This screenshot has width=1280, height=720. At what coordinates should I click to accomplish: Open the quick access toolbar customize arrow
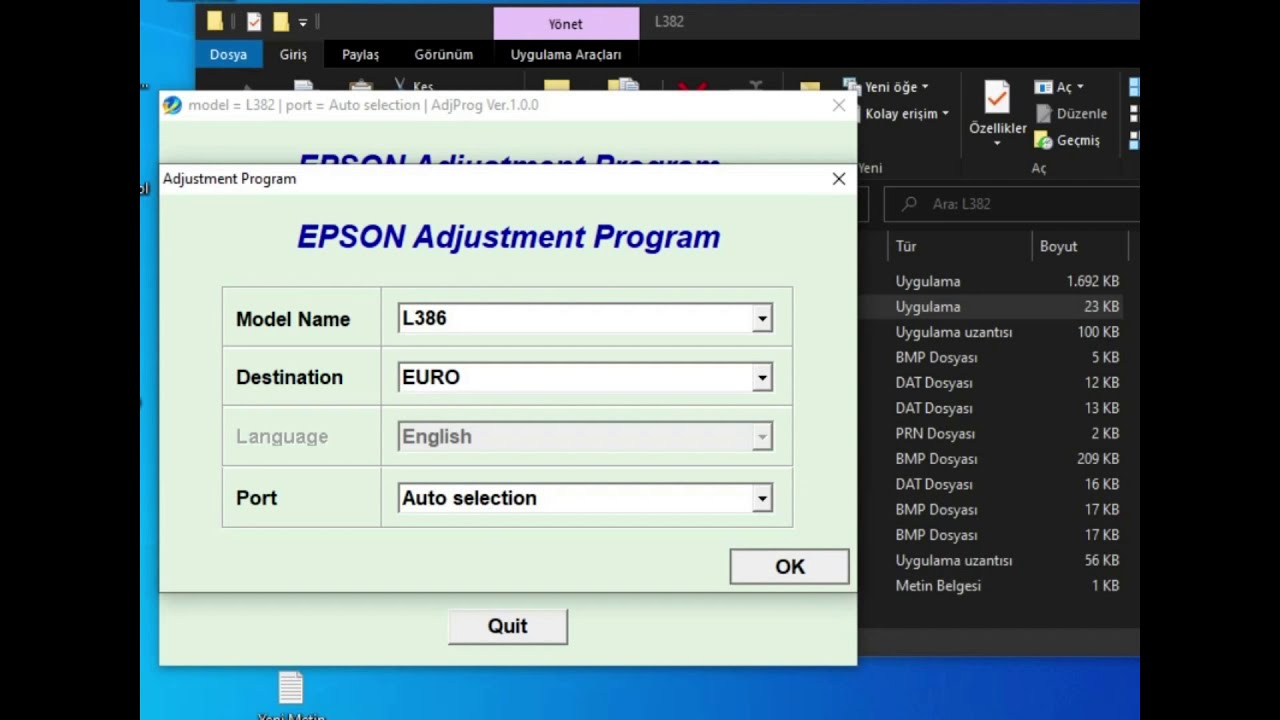(303, 22)
